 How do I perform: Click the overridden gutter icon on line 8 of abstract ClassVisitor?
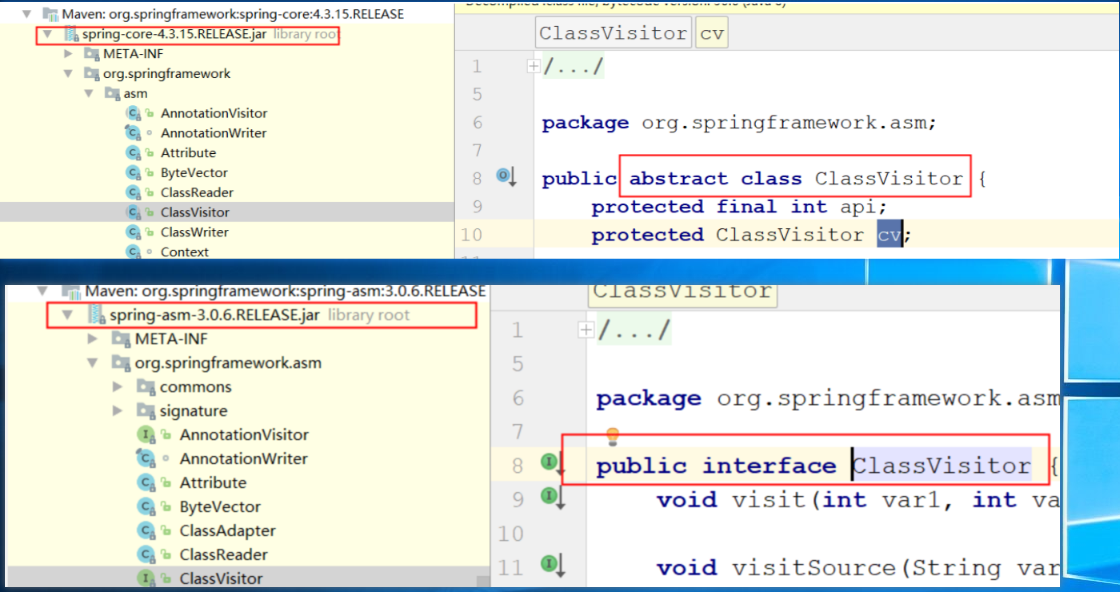coord(506,176)
